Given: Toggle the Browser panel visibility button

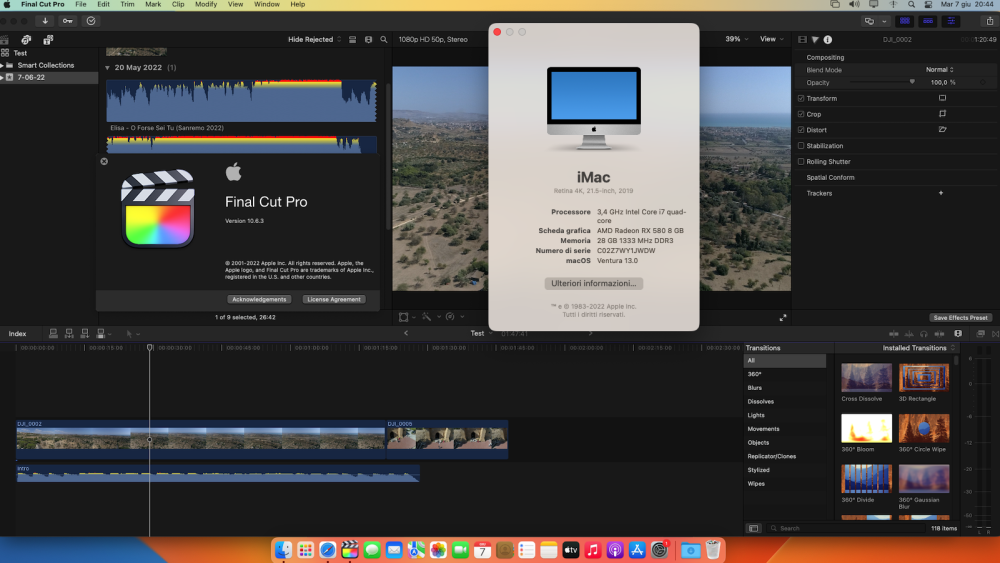Looking at the screenshot, I should click(904, 21).
